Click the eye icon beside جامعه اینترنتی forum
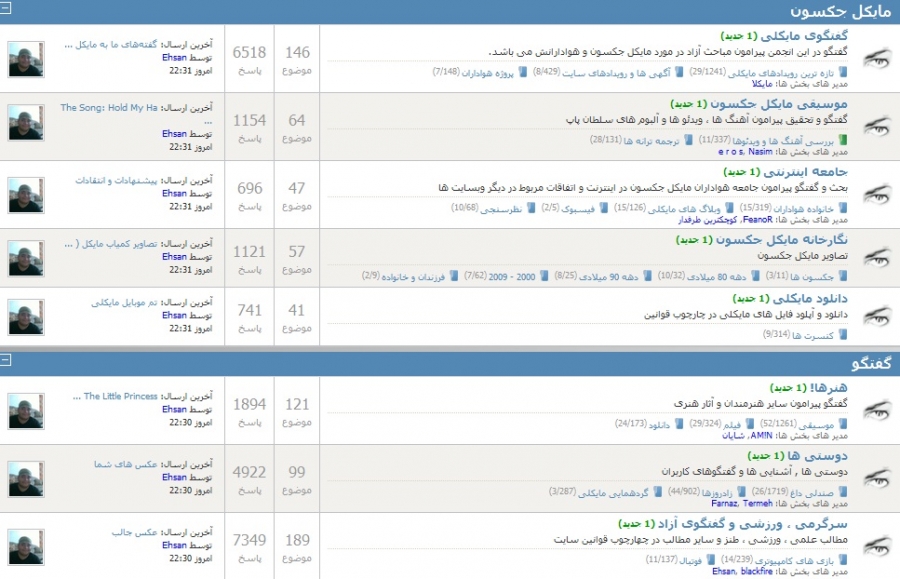900x579 pixels. 876,194
